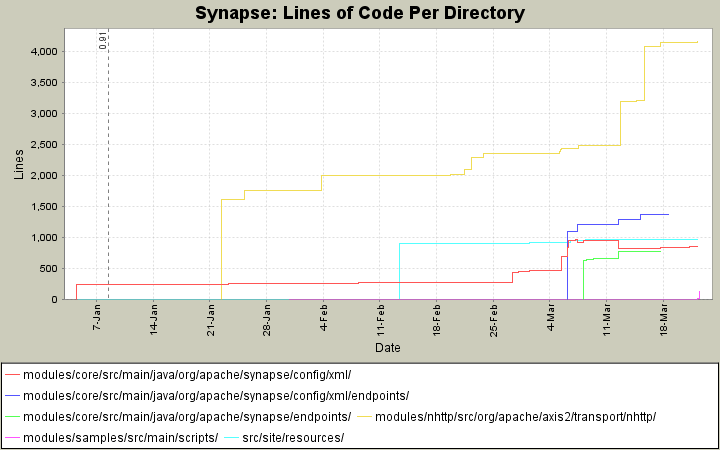Image resolution: width=720 pixels, height=450 pixels.
Task: Click legend label modules/core/src/main/java/org/apache/synapse/endpoints/
Action: pyautogui.click(x=187, y=416)
